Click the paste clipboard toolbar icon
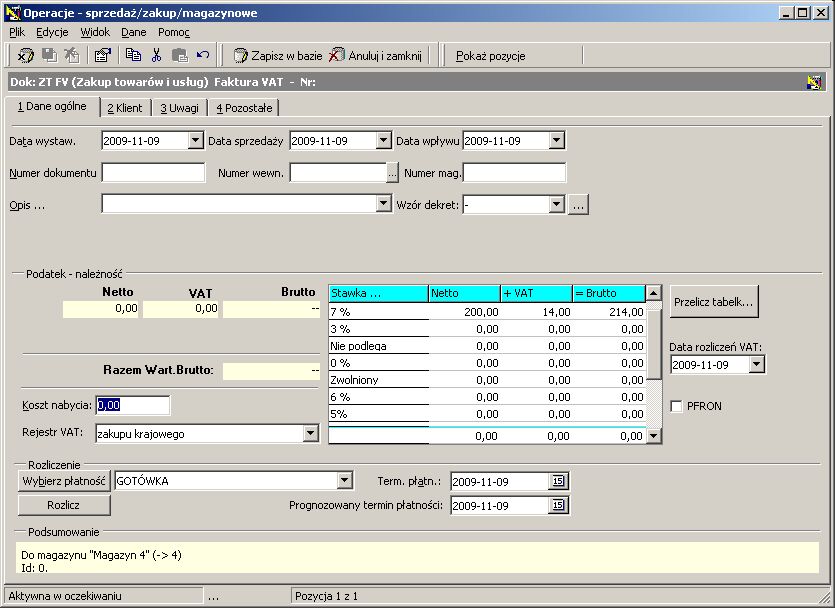 pos(179,55)
